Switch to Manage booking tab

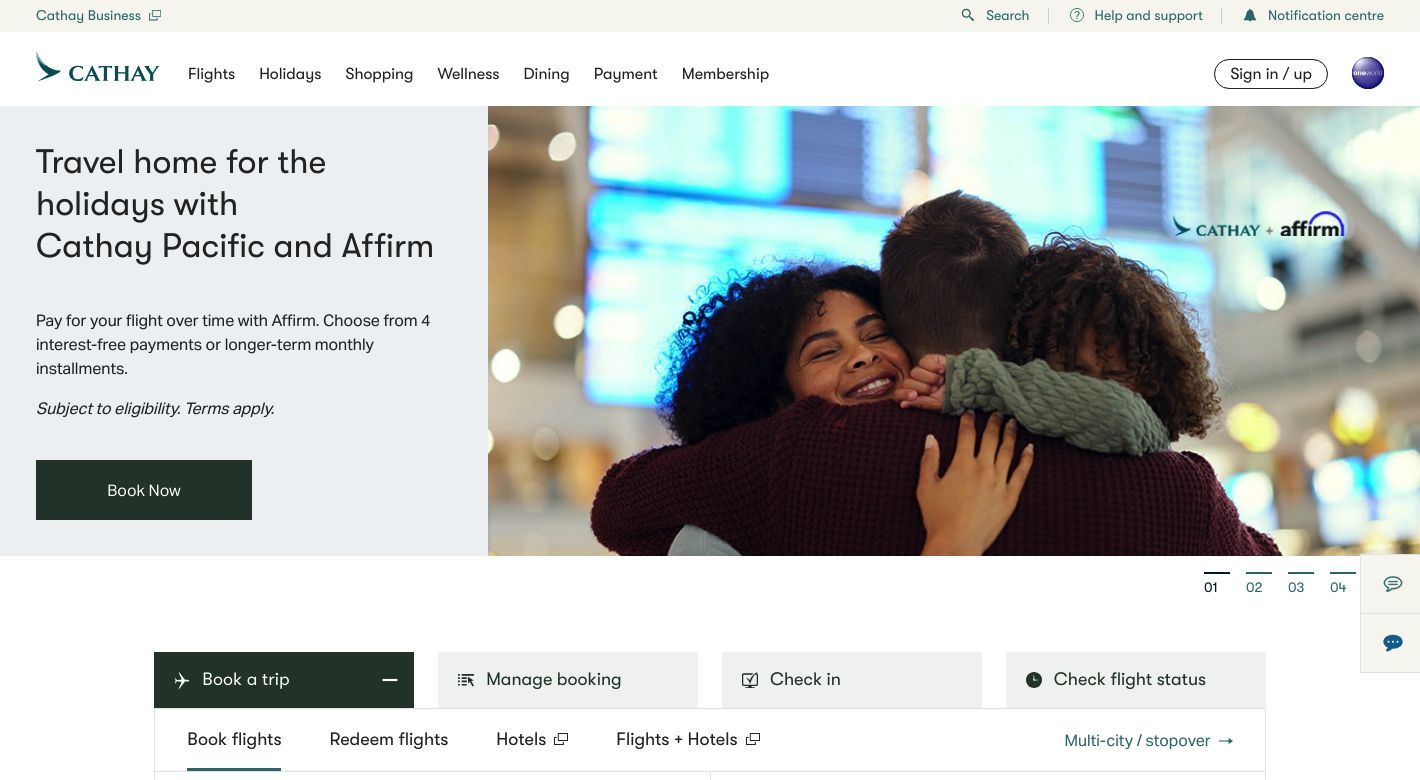(x=568, y=680)
